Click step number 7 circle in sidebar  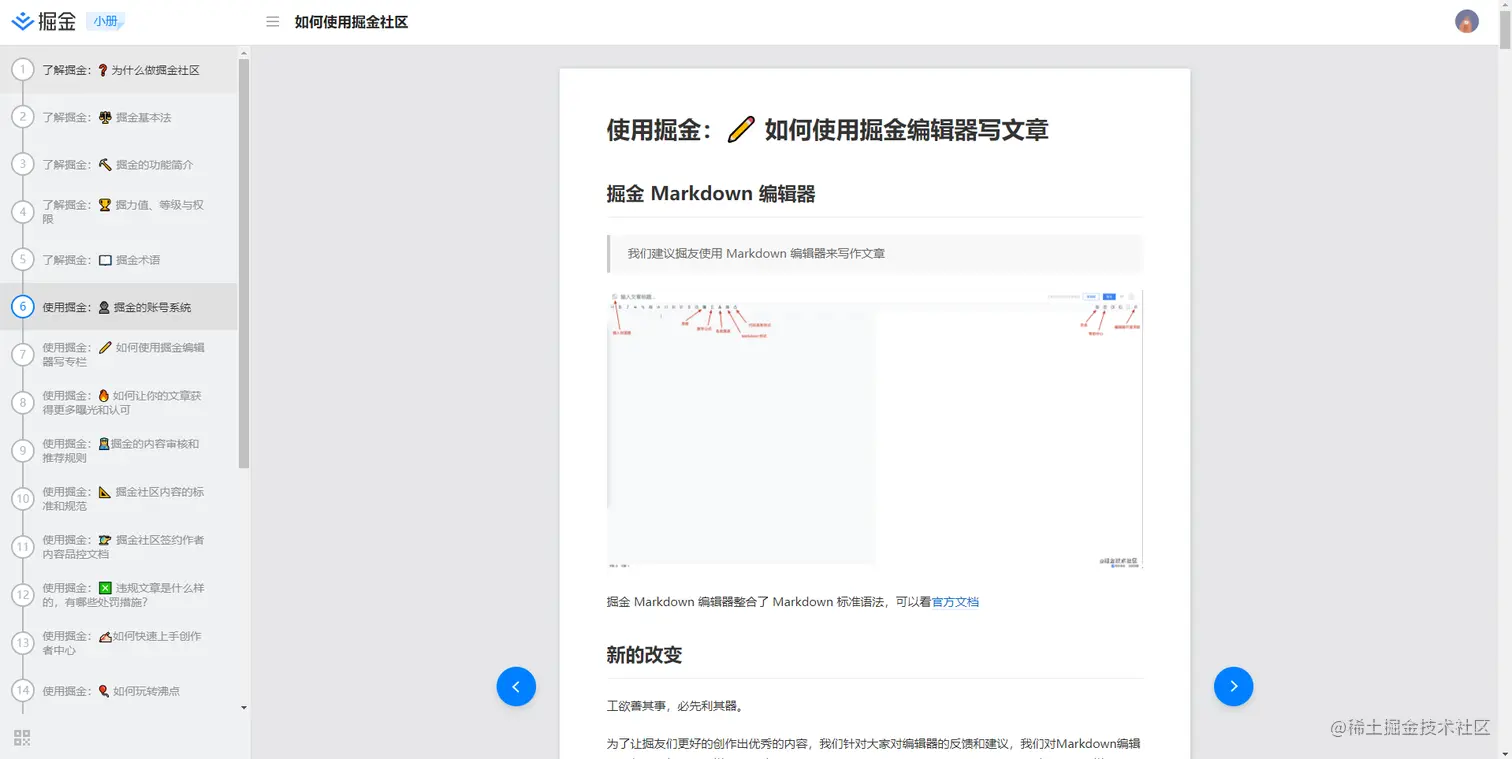click(x=22, y=355)
